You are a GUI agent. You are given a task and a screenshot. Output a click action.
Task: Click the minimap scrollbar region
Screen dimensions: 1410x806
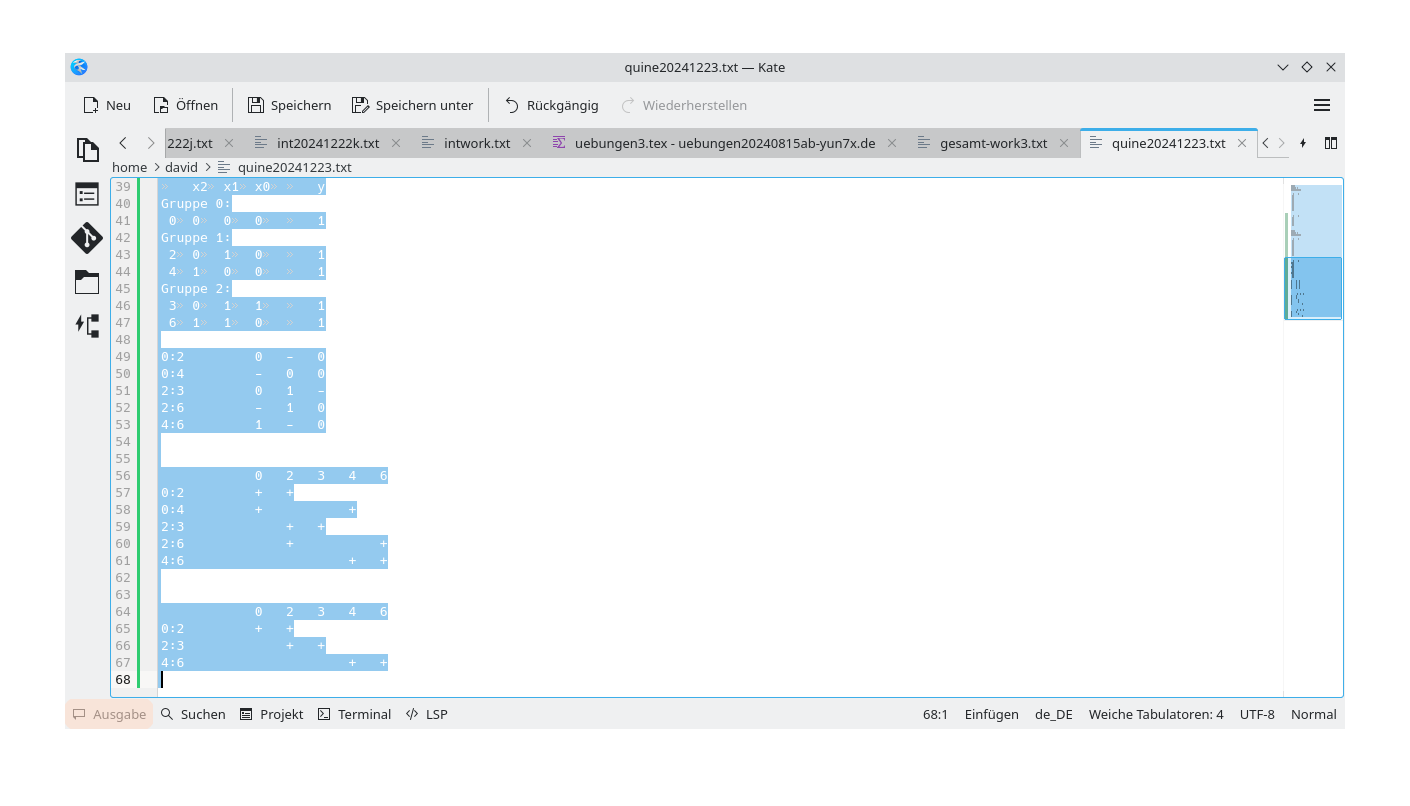[1313, 287]
